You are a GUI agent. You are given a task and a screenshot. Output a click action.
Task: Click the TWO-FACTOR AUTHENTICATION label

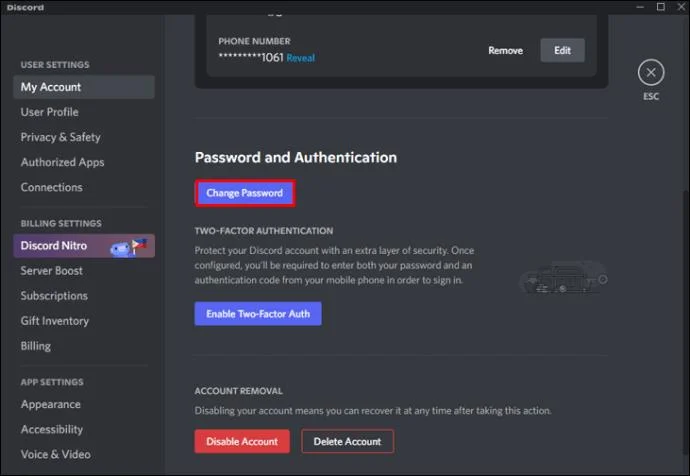click(x=264, y=231)
